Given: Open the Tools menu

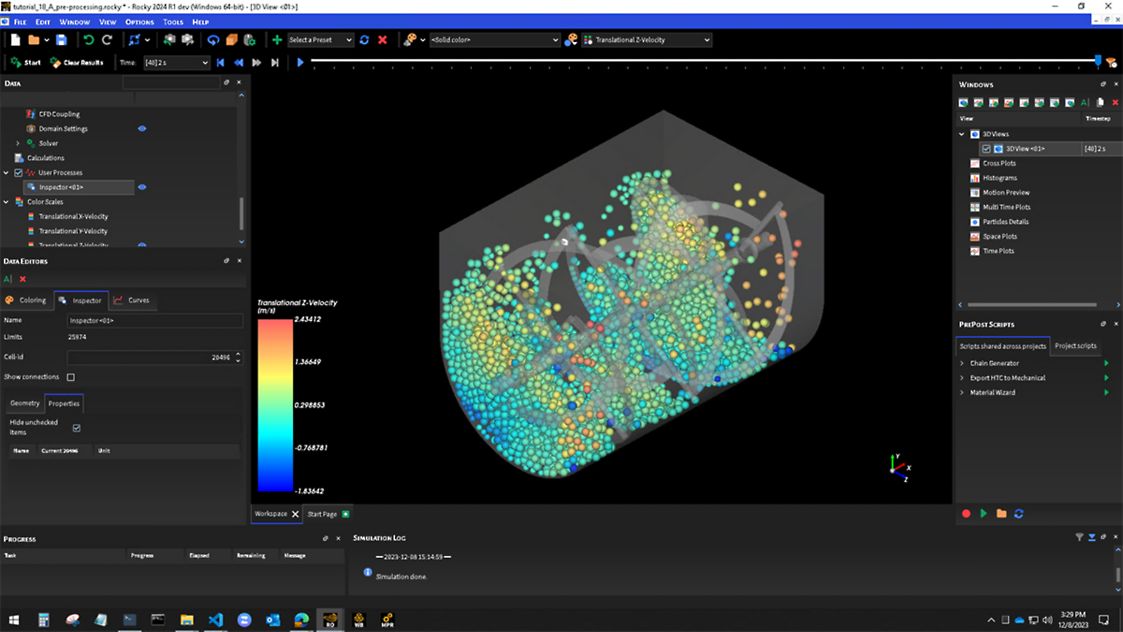Looking at the screenshot, I should point(173,22).
